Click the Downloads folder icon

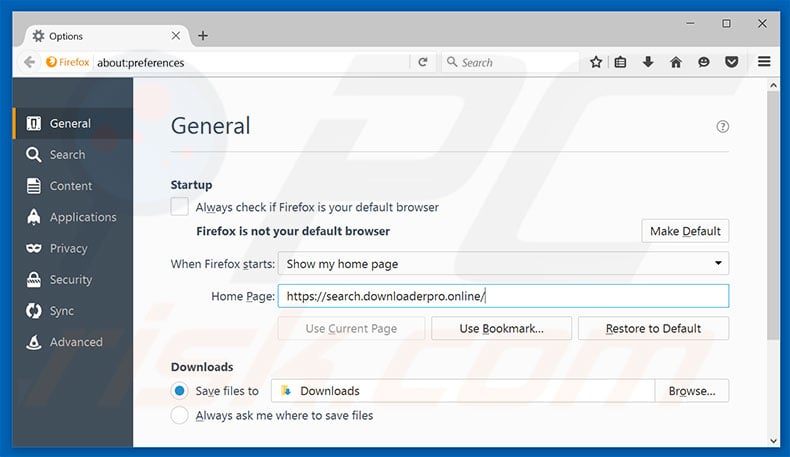[x=286, y=390]
